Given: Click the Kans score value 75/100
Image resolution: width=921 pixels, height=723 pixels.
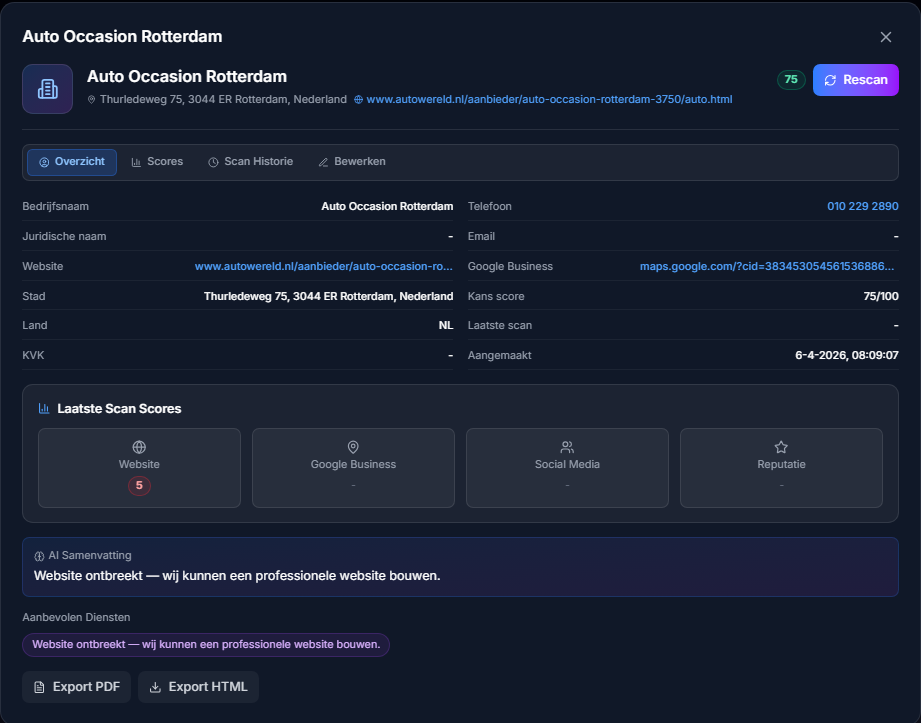Looking at the screenshot, I should click(x=880, y=297).
